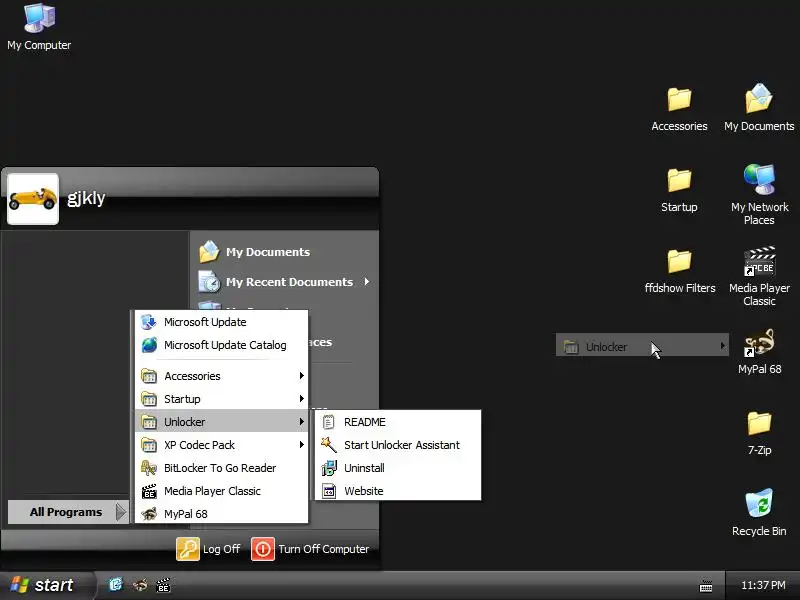Expand the Unlocker submenu arrow in All Programs
800x600 pixels.
[x=302, y=422]
